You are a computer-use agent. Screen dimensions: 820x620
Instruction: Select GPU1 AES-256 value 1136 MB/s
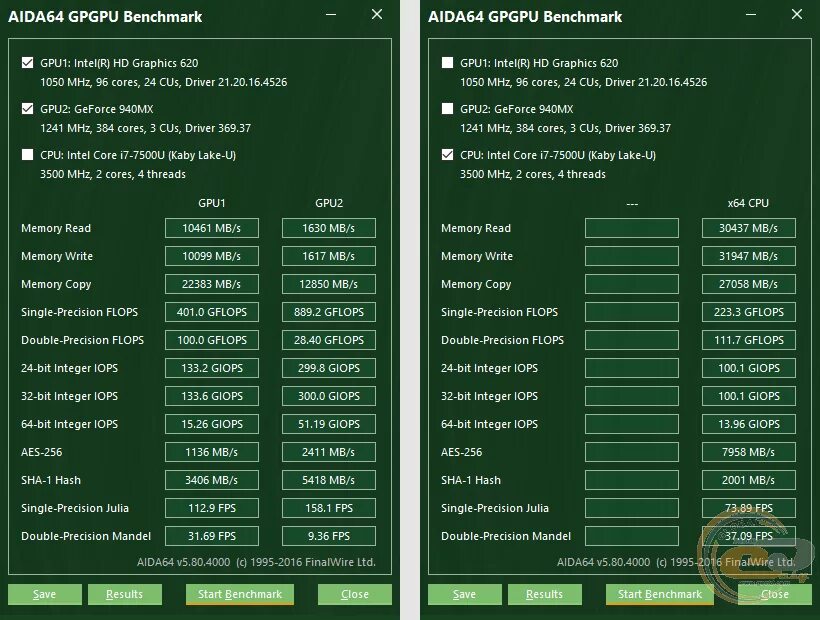click(212, 452)
